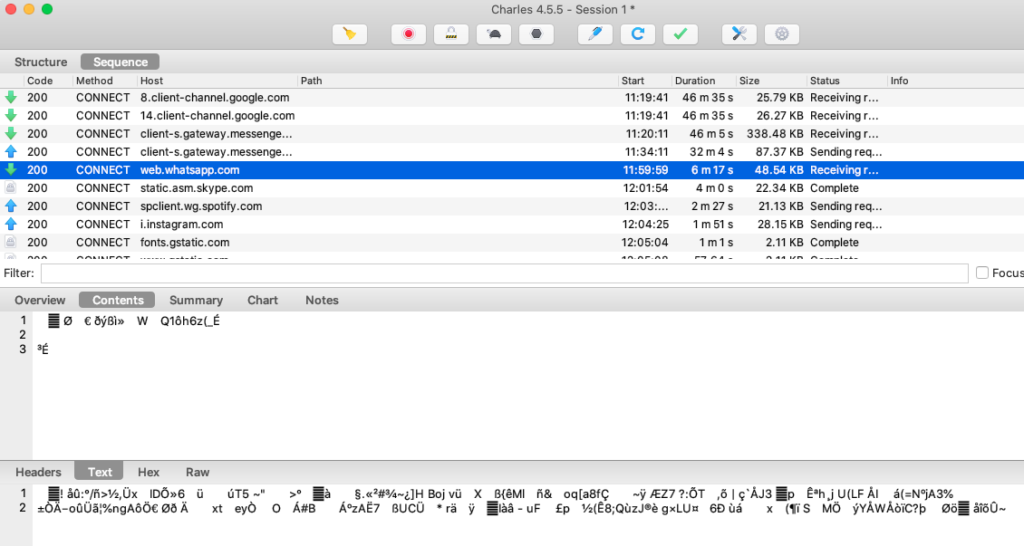This screenshot has height=546, width=1024.
Task: Switch to the Sequence view
Action: [120, 62]
